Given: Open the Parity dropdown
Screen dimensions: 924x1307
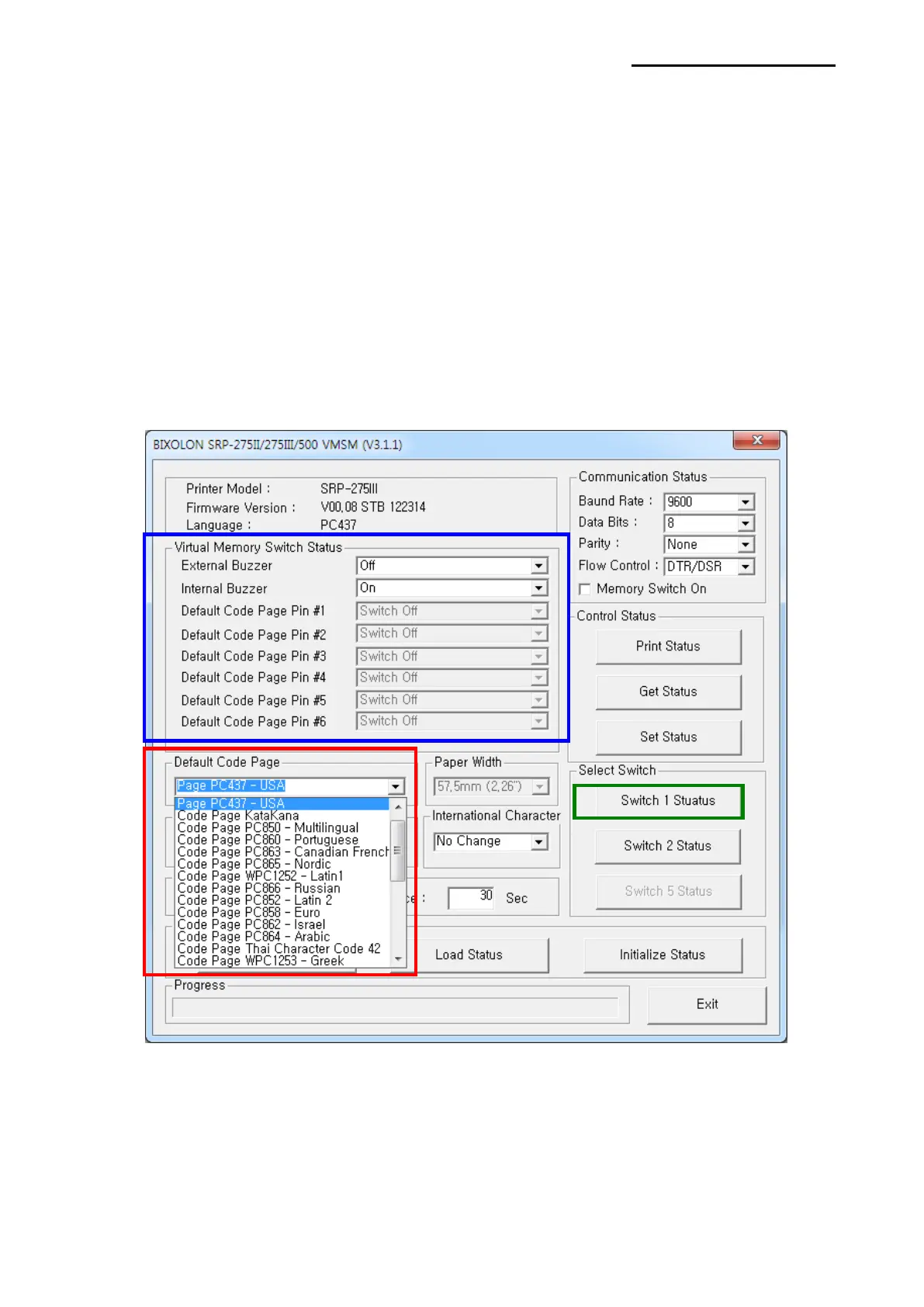Looking at the screenshot, I should click(x=708, y=545).
